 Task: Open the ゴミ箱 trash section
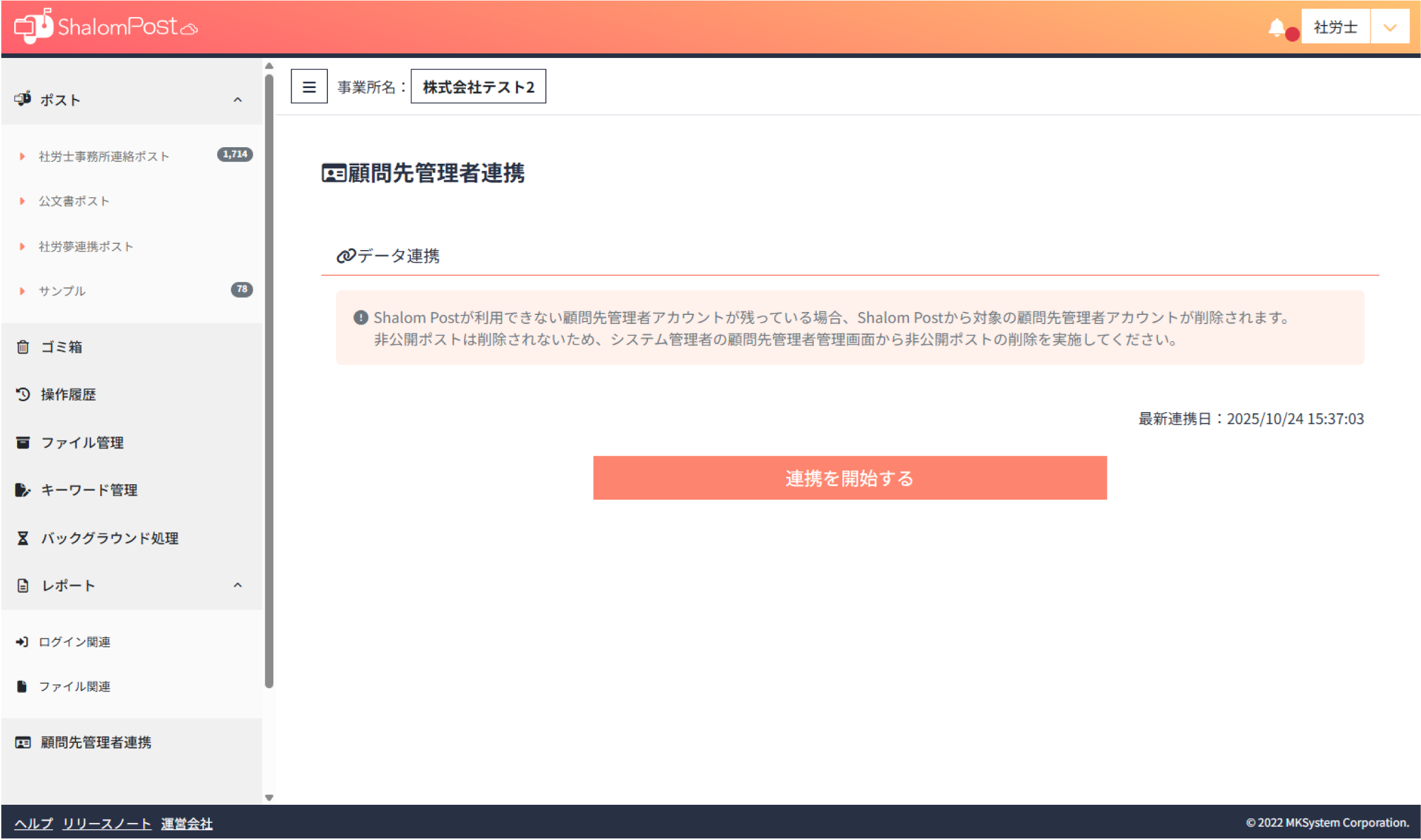pos(61,347)
